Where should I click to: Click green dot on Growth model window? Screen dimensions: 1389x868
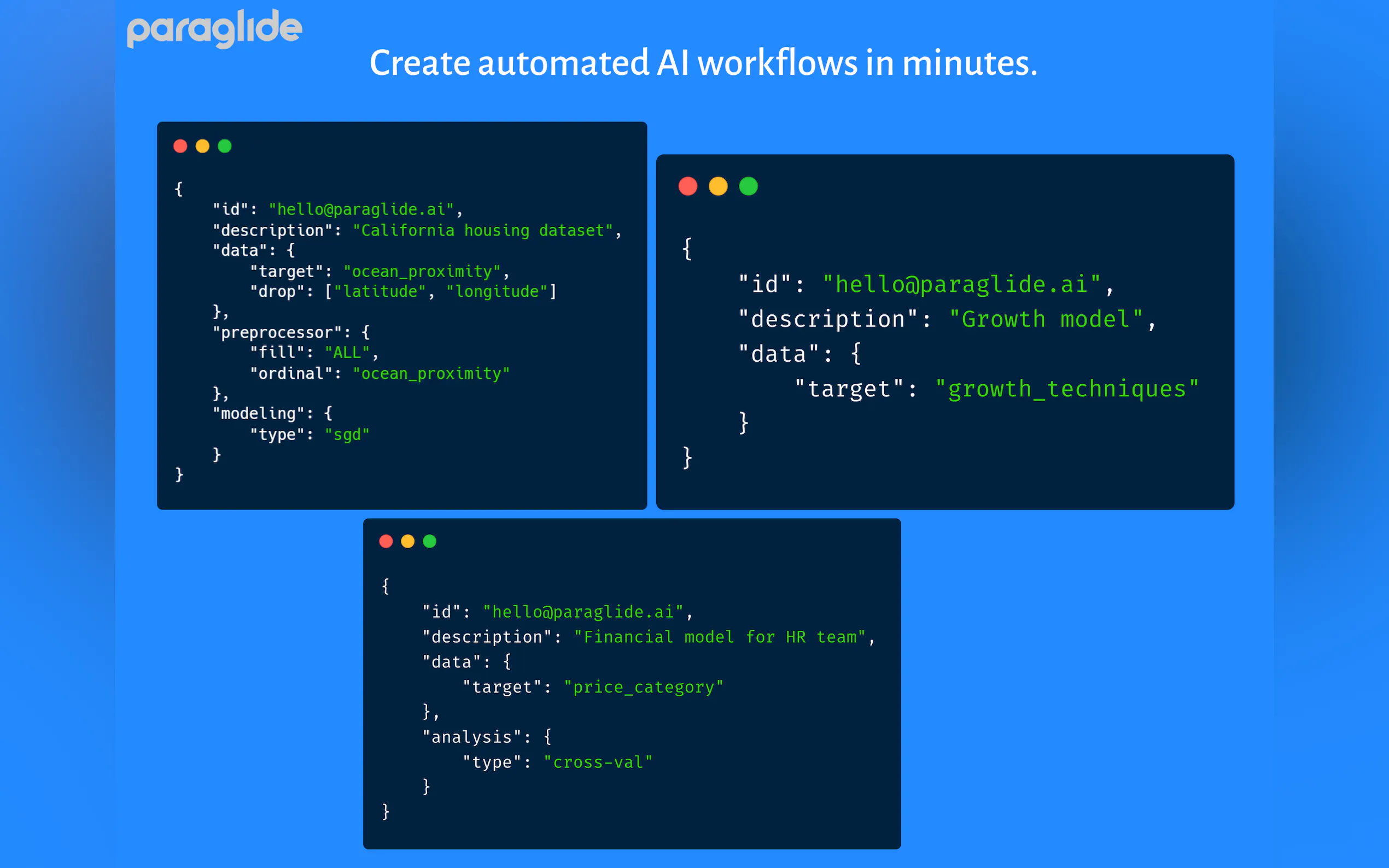748,186
